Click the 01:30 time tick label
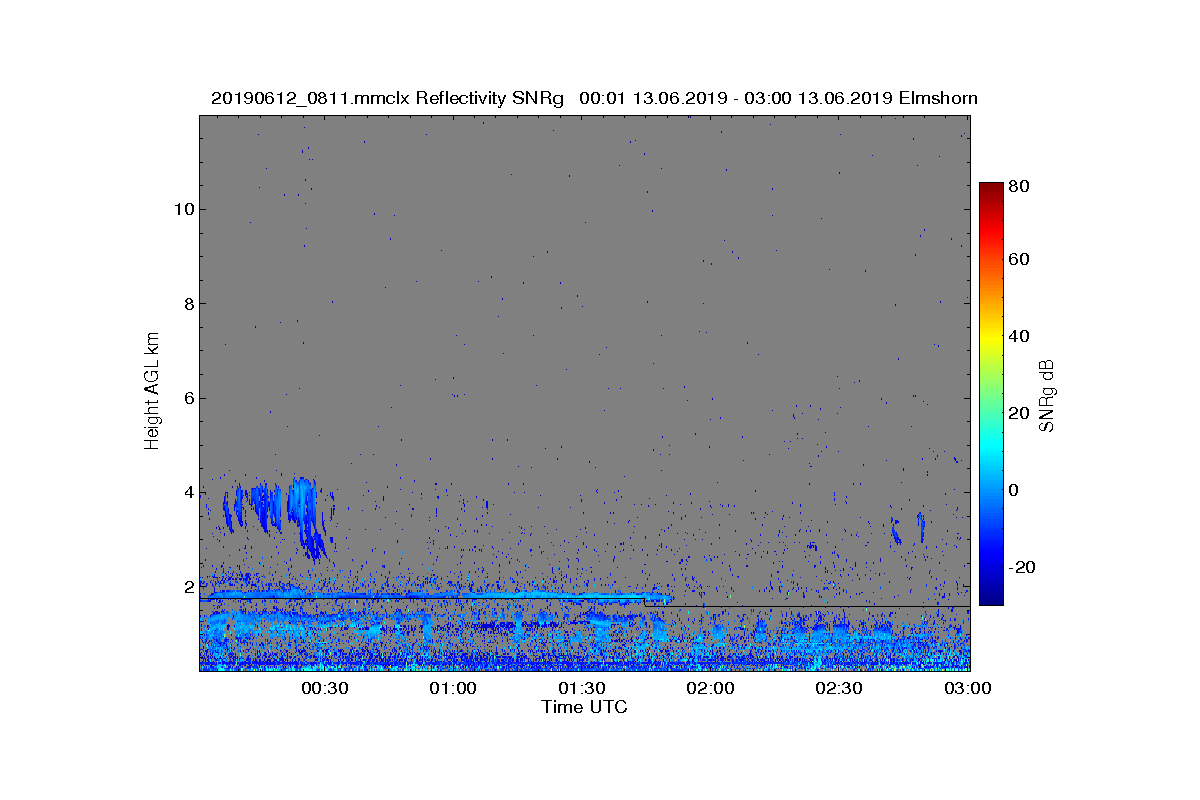 (x=581, y=688)
